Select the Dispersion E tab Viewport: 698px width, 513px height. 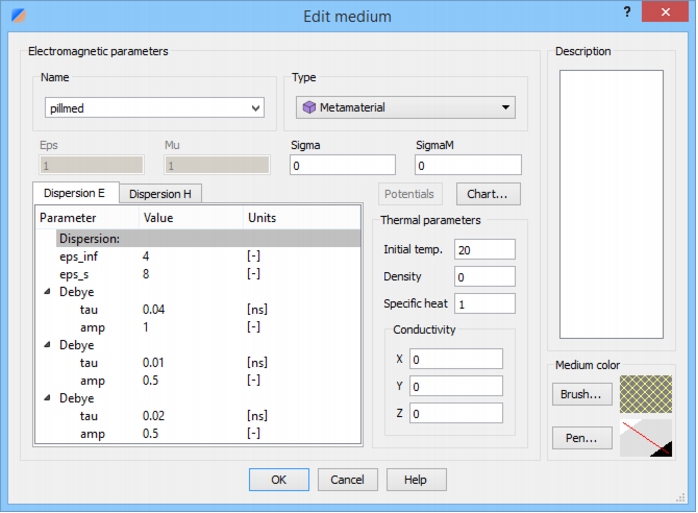[x=75, y=193]
